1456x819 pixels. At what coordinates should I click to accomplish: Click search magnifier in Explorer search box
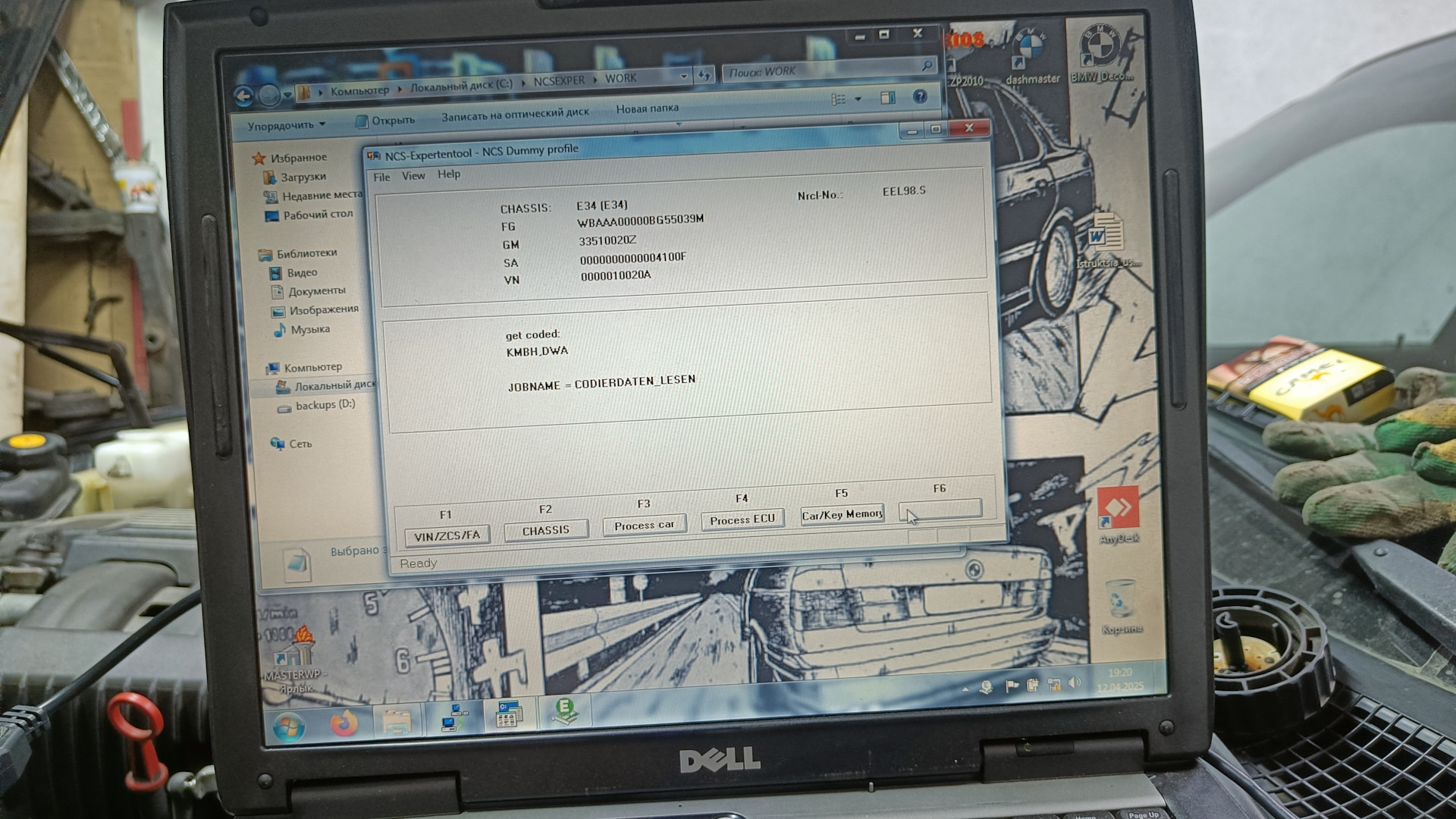(926, 67)
